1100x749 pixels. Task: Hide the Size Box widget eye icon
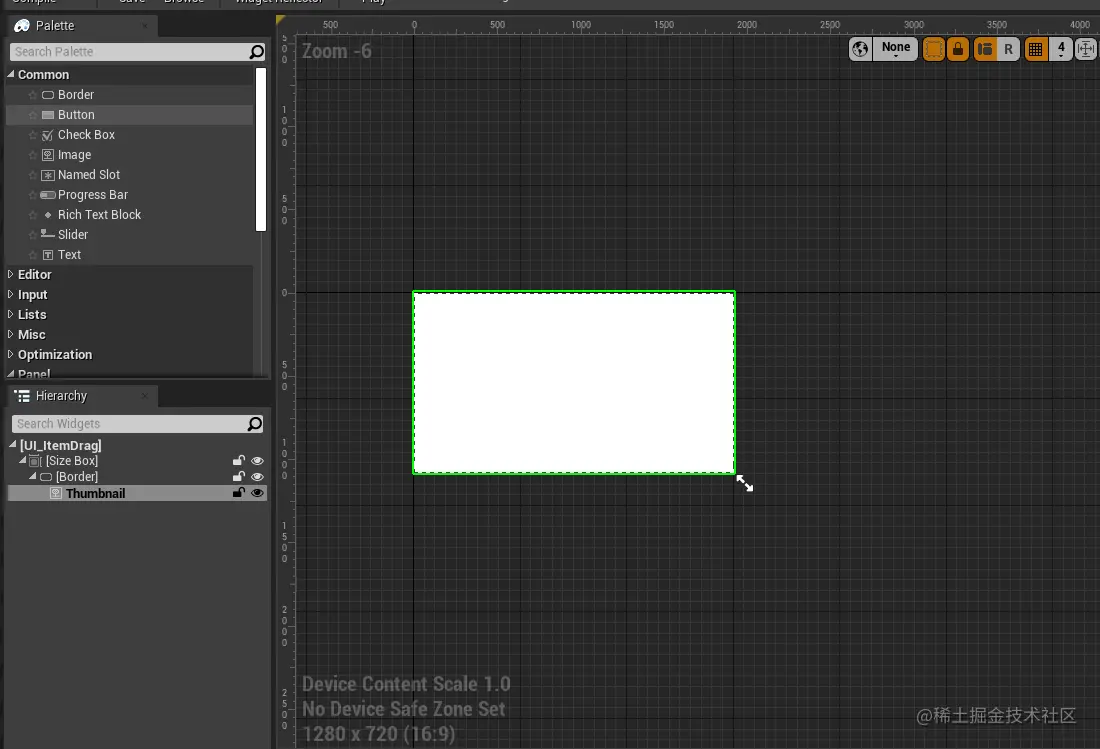click(x=257, y=461)
